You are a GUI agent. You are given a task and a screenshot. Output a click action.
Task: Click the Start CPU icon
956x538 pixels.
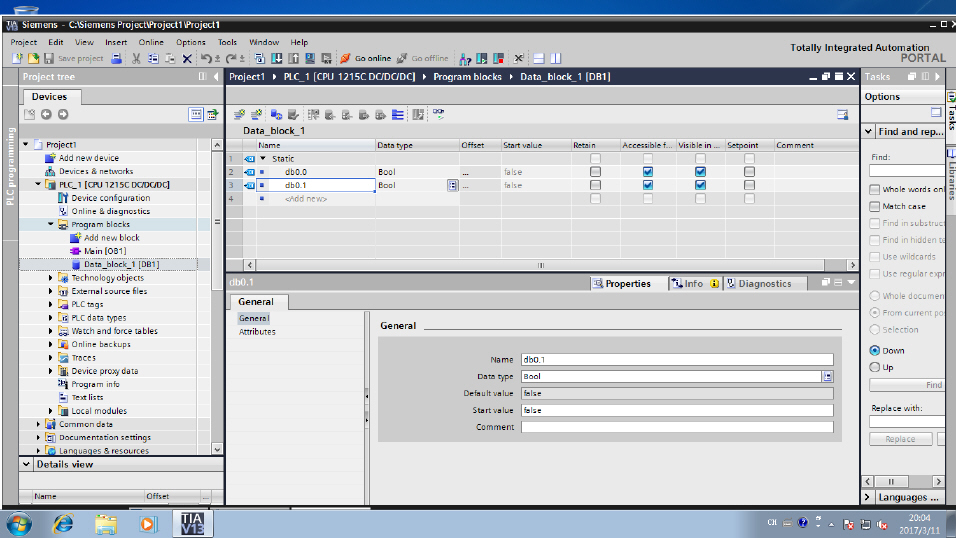click(x=482, y=59)
